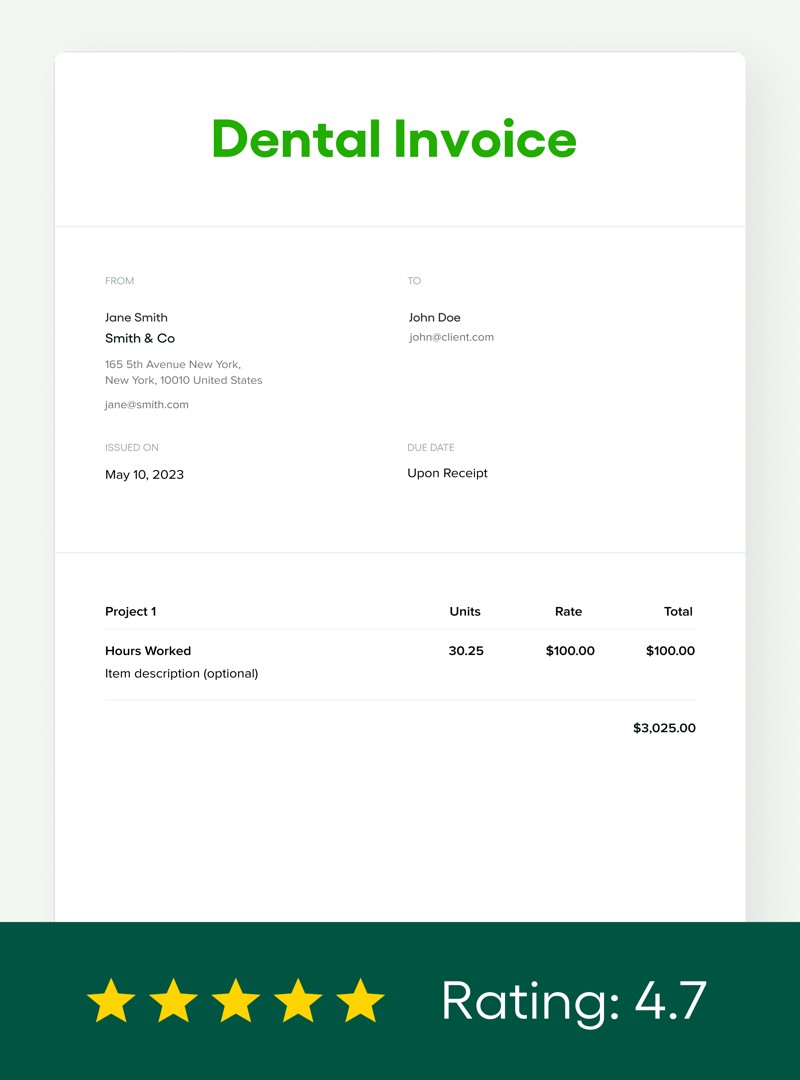Select the name Jane Smith
800x1080 pixels.
coord(136,318)
